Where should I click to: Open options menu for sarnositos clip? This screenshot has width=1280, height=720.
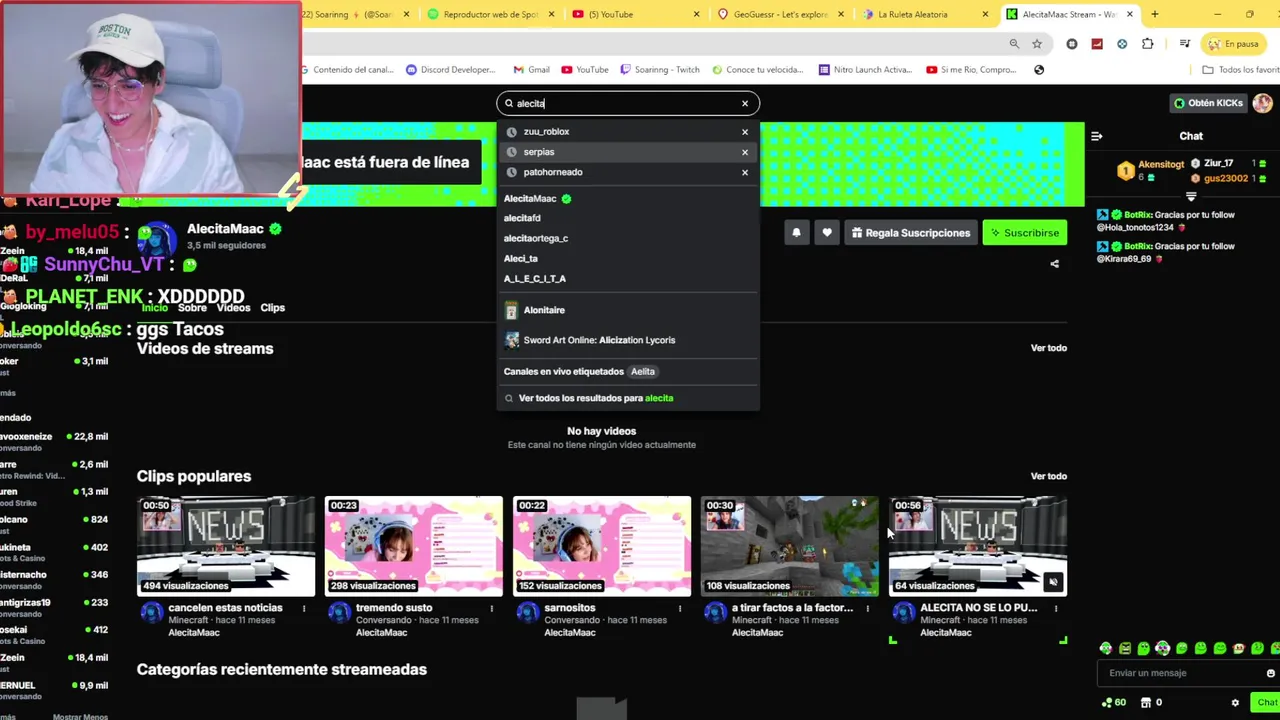click(x=680, y=608)
